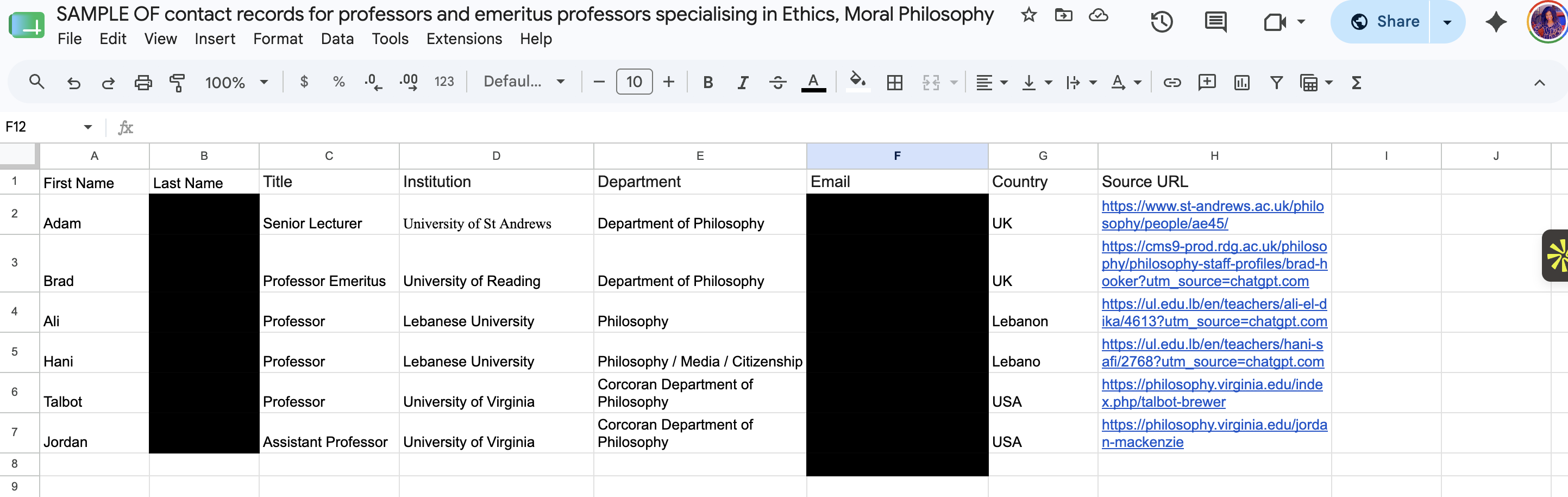
Task: Star this spreadsheet document
Action: (1028, 15)
